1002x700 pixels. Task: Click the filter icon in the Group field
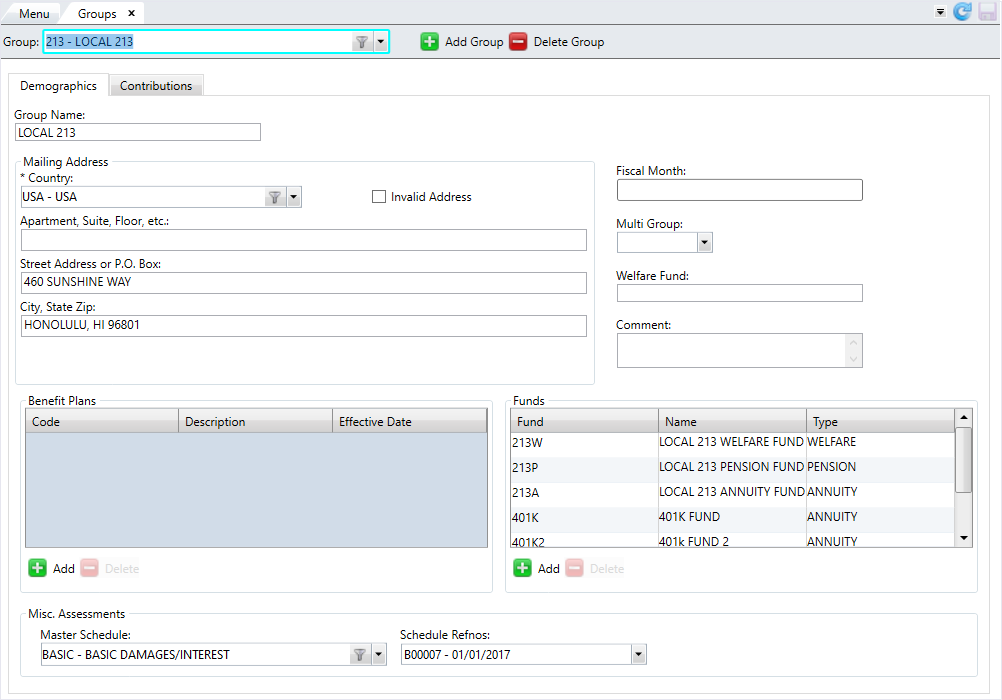[362, 42]
